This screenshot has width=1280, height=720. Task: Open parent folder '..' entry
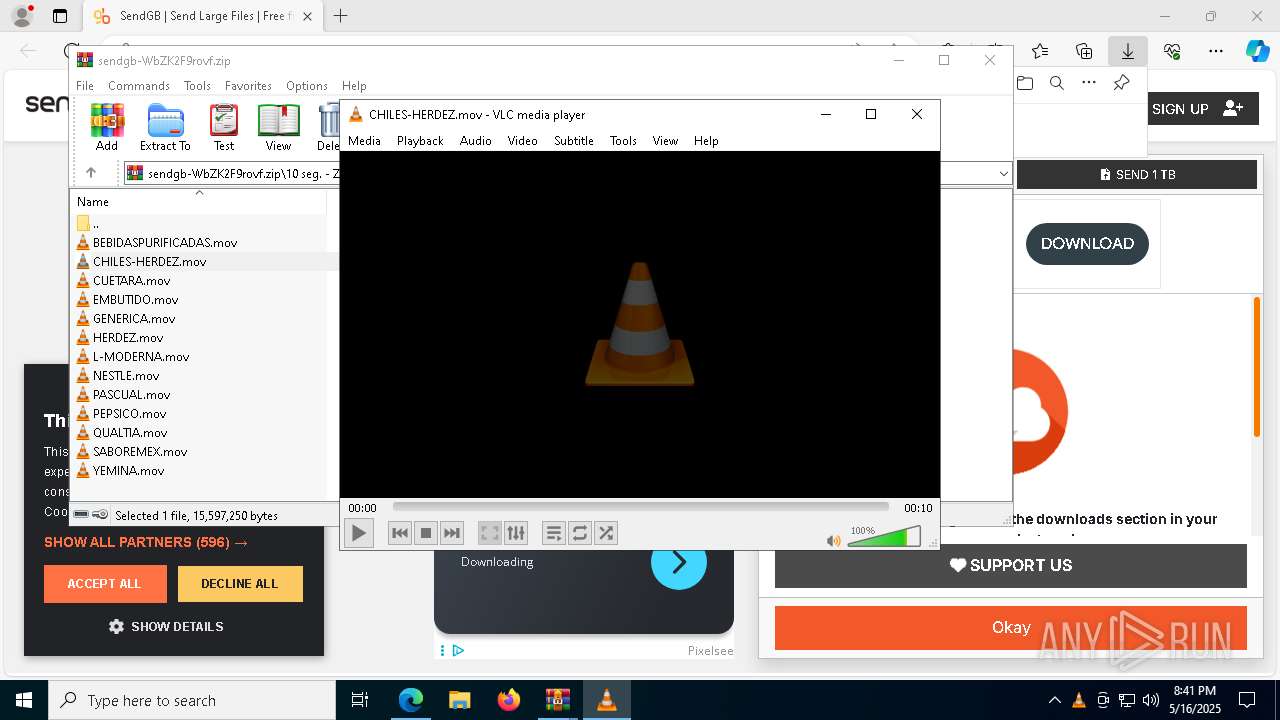[x=88, y=224]
